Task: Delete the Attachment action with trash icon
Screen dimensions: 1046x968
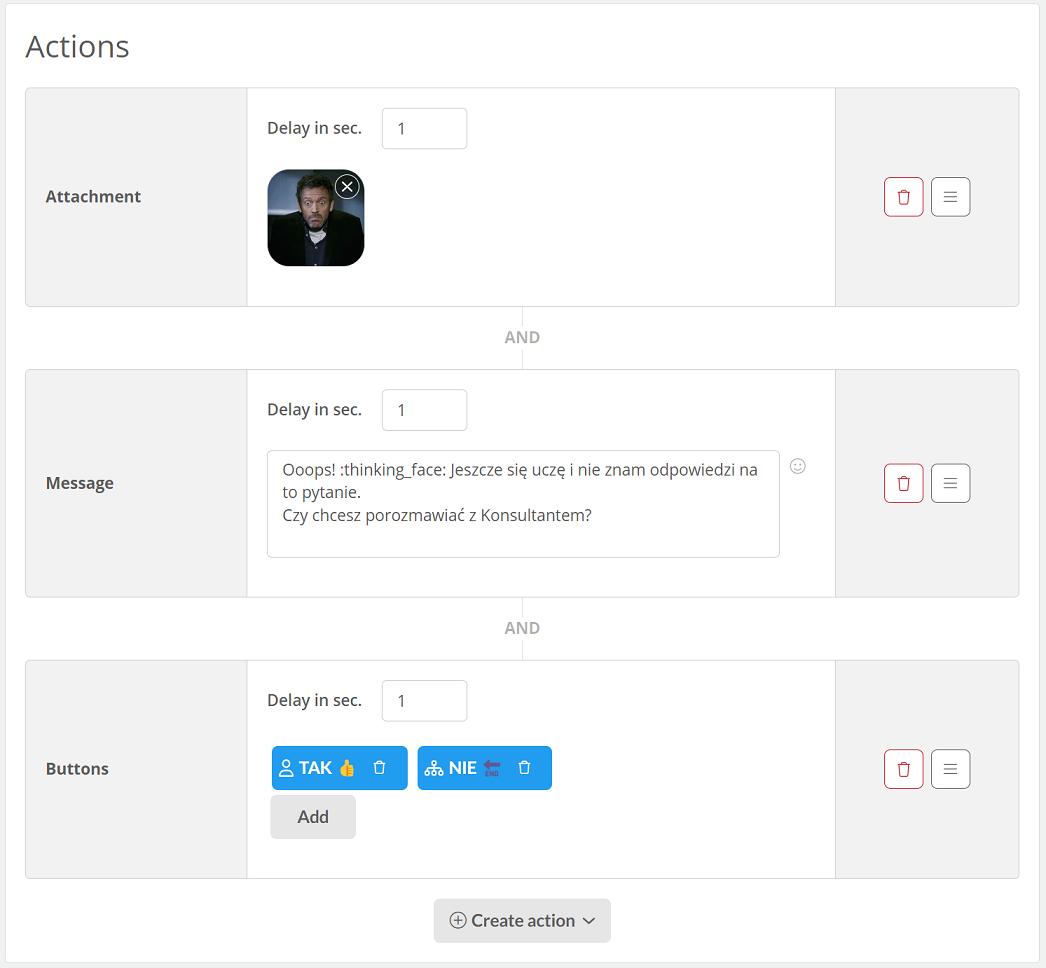Action: click(903, 197)
